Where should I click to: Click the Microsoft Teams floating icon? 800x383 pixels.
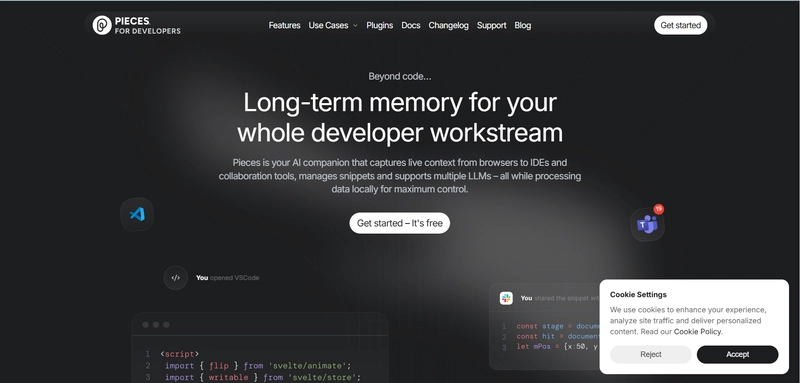pyautogui.click(x=647, y=224)
